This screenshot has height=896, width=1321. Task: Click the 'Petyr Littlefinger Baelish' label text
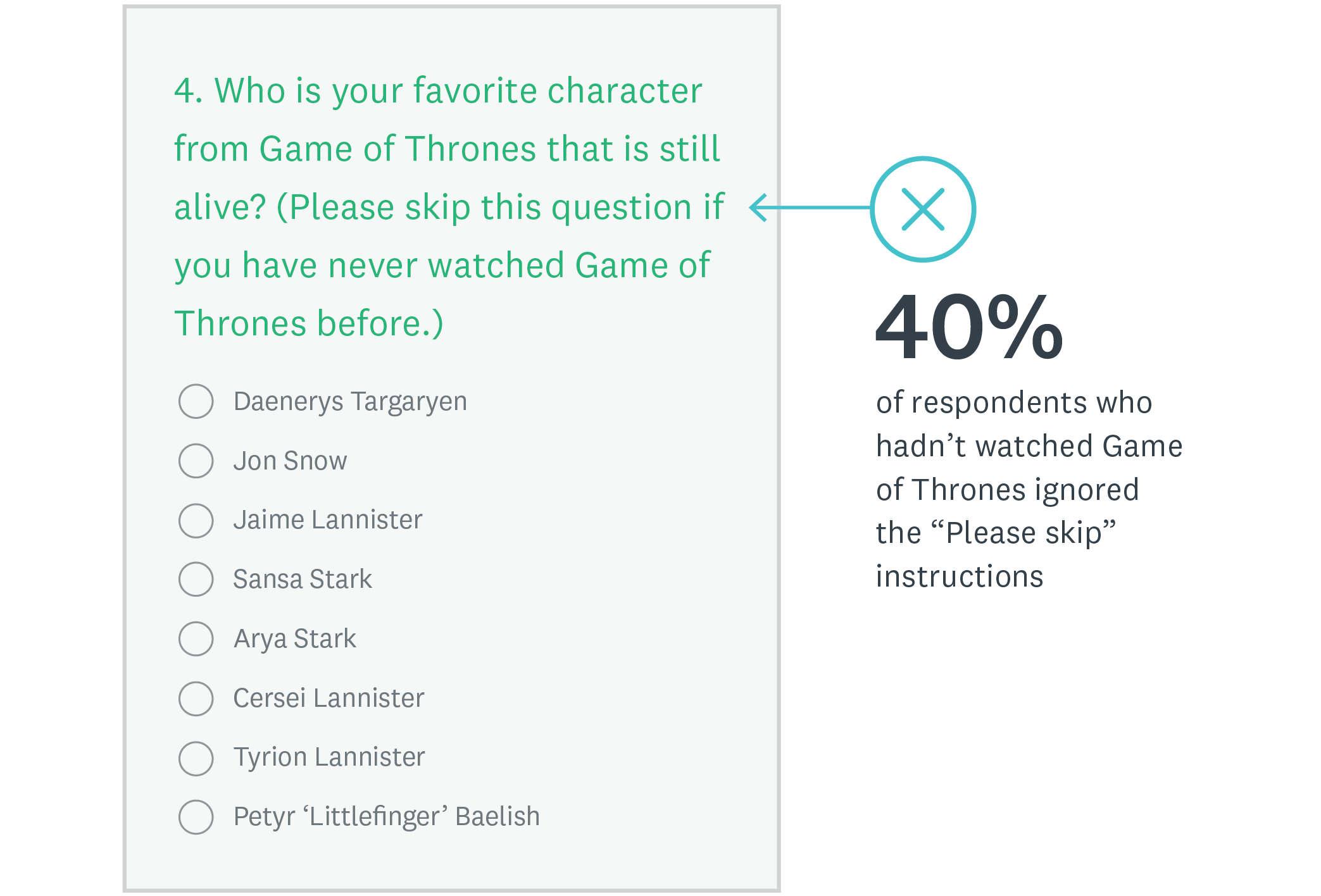[386, 816]
